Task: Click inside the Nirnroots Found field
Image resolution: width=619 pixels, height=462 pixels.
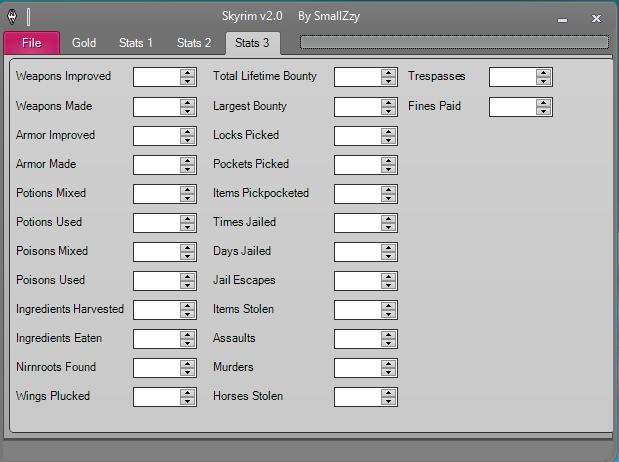Action: 156,367
